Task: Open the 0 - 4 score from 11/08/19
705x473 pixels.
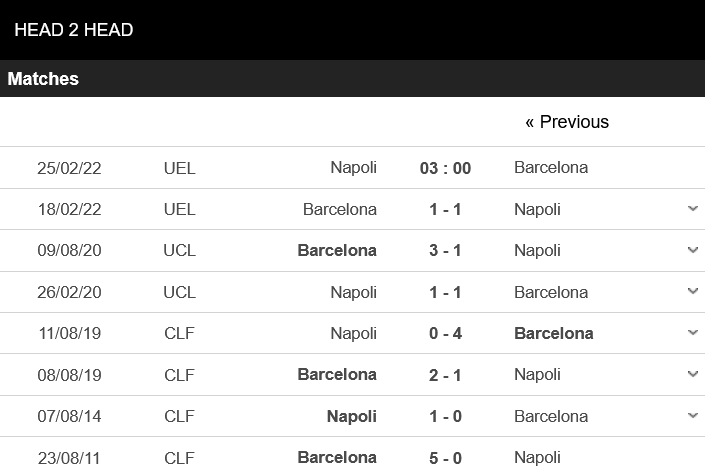Action: pyautogui.click(x=445, y=334)
